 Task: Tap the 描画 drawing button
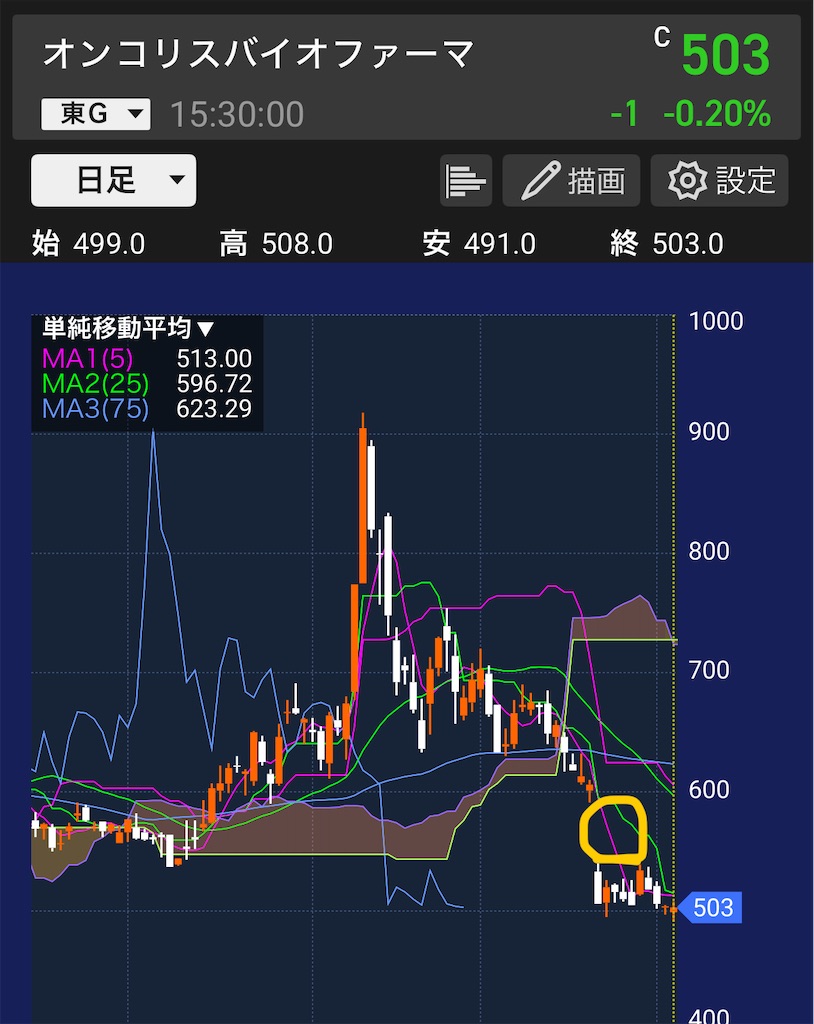click(x=571, y=181)
